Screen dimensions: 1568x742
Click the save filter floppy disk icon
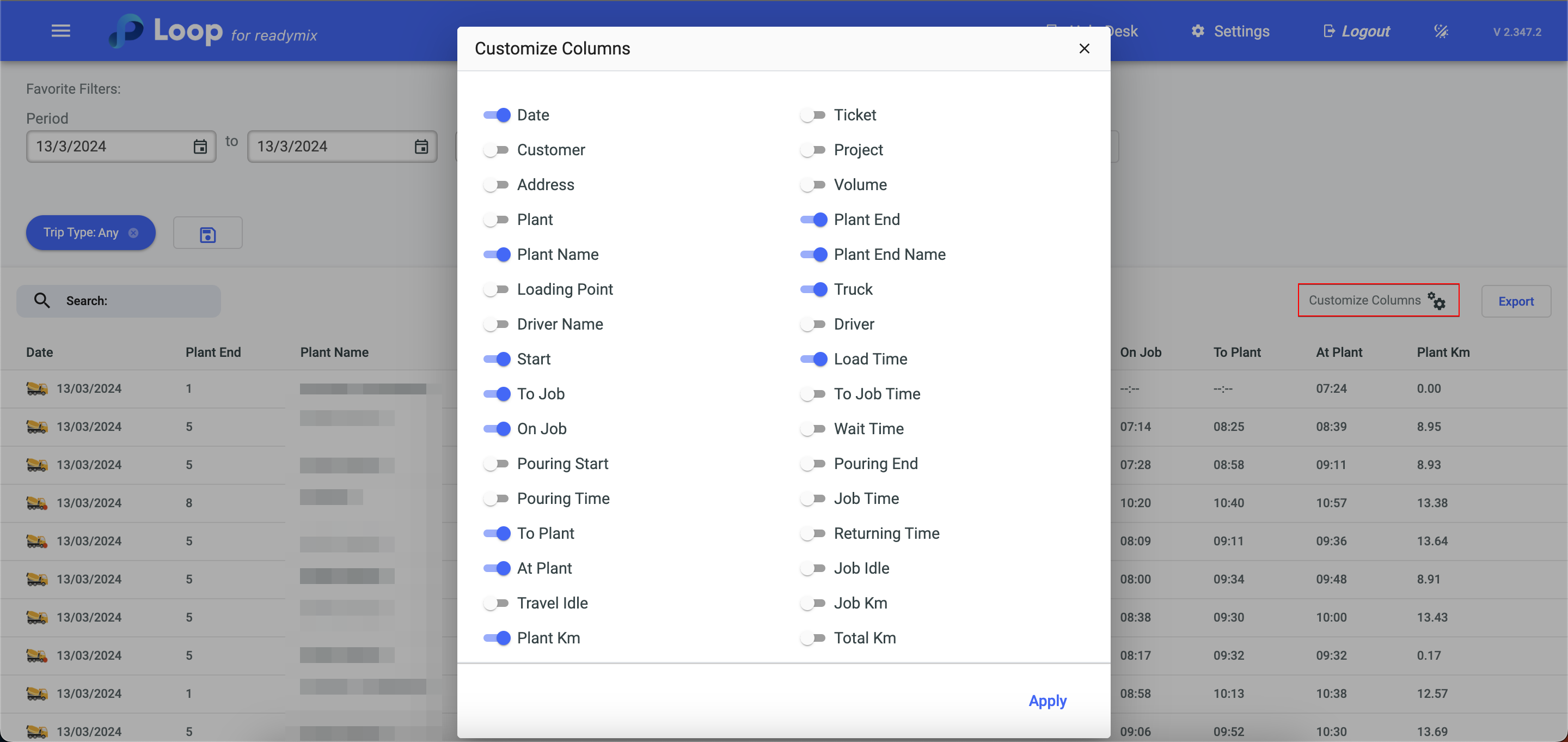[207, 234]
